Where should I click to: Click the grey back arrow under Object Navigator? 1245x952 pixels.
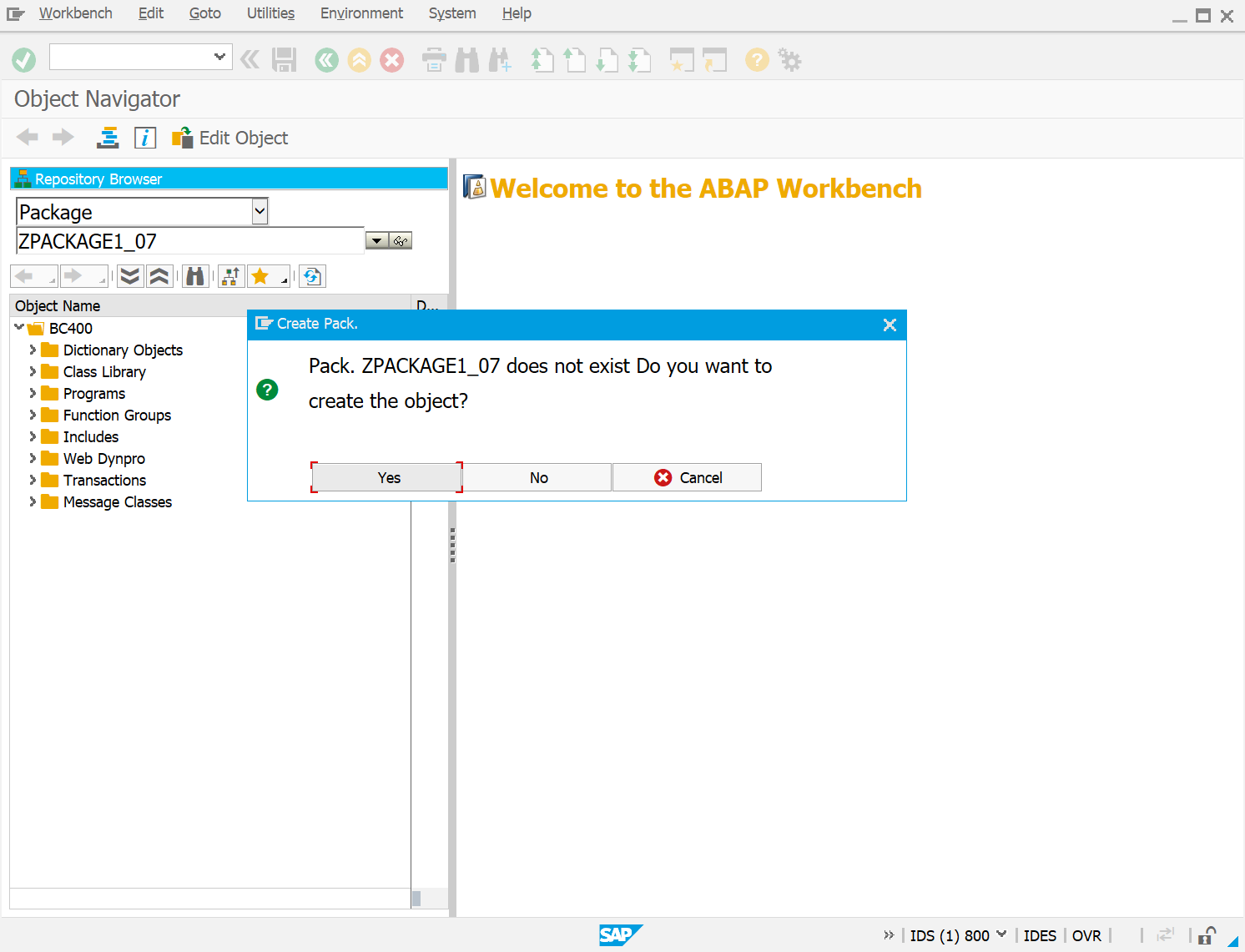click(x=28, y=137)
